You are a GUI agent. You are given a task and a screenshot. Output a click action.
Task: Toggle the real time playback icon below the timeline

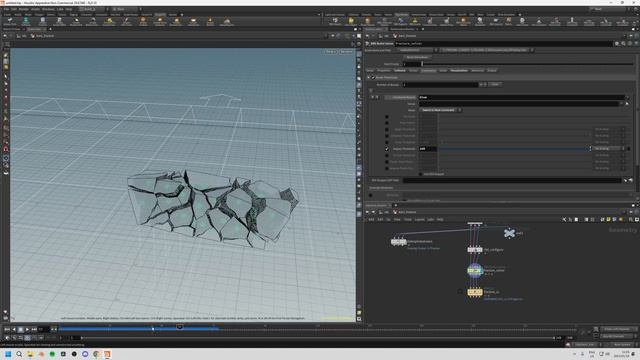[x=7, y=338]
